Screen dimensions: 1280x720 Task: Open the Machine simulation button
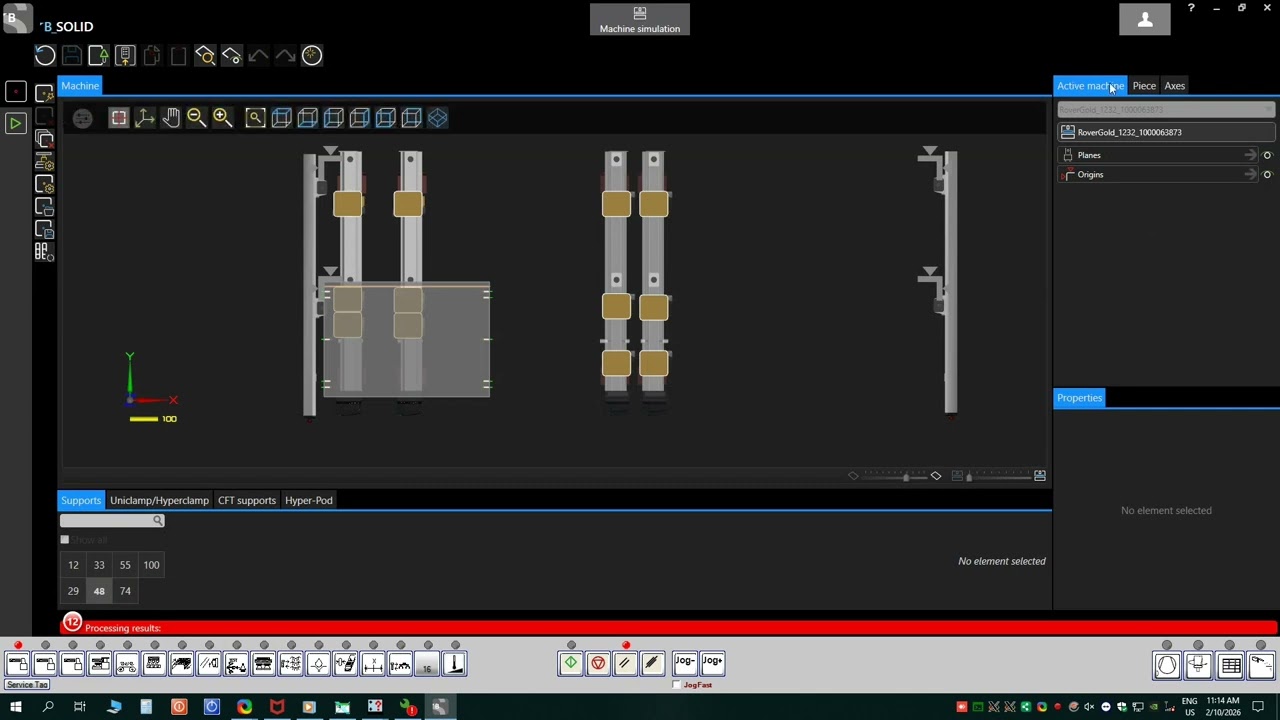point(640,19)
